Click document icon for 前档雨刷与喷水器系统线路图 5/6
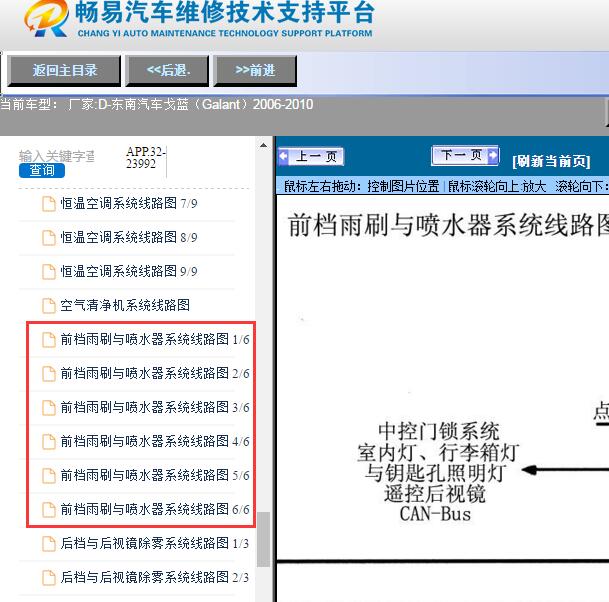The width and height of the screenshot is (609, 602). [x=49, y=476]
